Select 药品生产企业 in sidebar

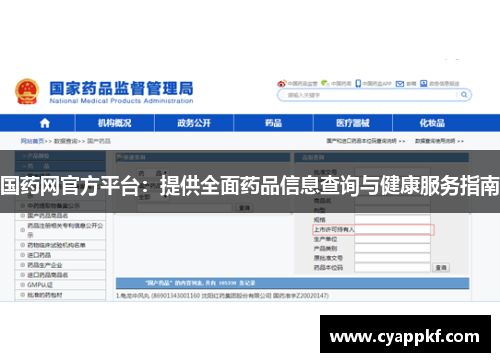(x=45, y=265)
